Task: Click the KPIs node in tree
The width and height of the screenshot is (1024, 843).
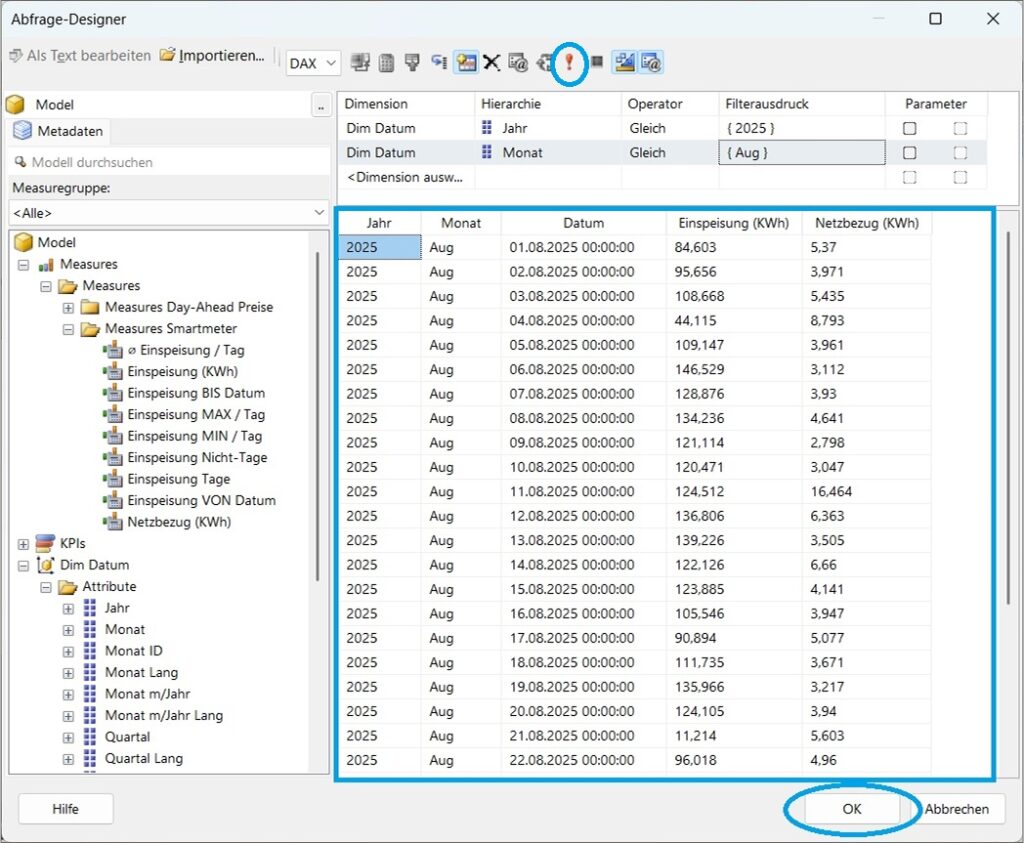Action: 72,543
